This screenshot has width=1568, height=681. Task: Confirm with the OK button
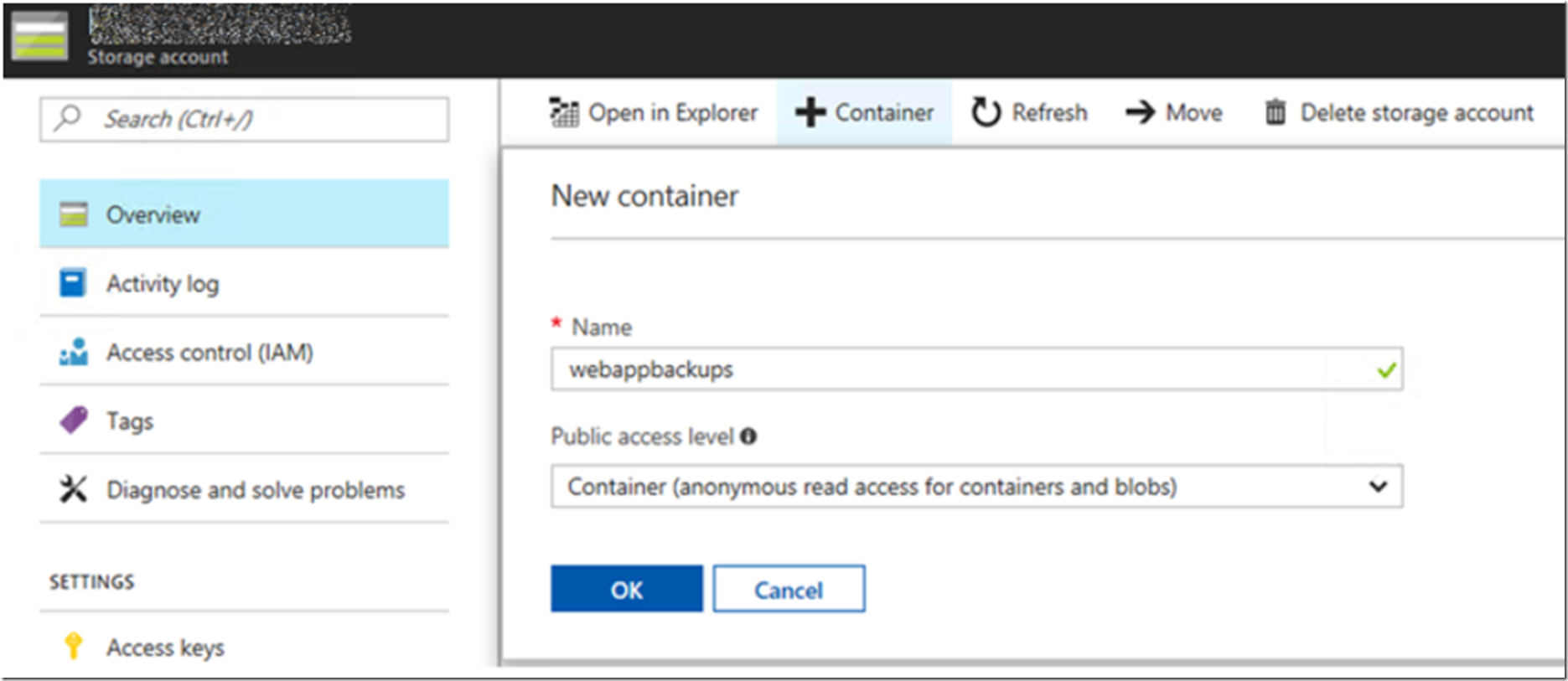(x=627, y=589)
